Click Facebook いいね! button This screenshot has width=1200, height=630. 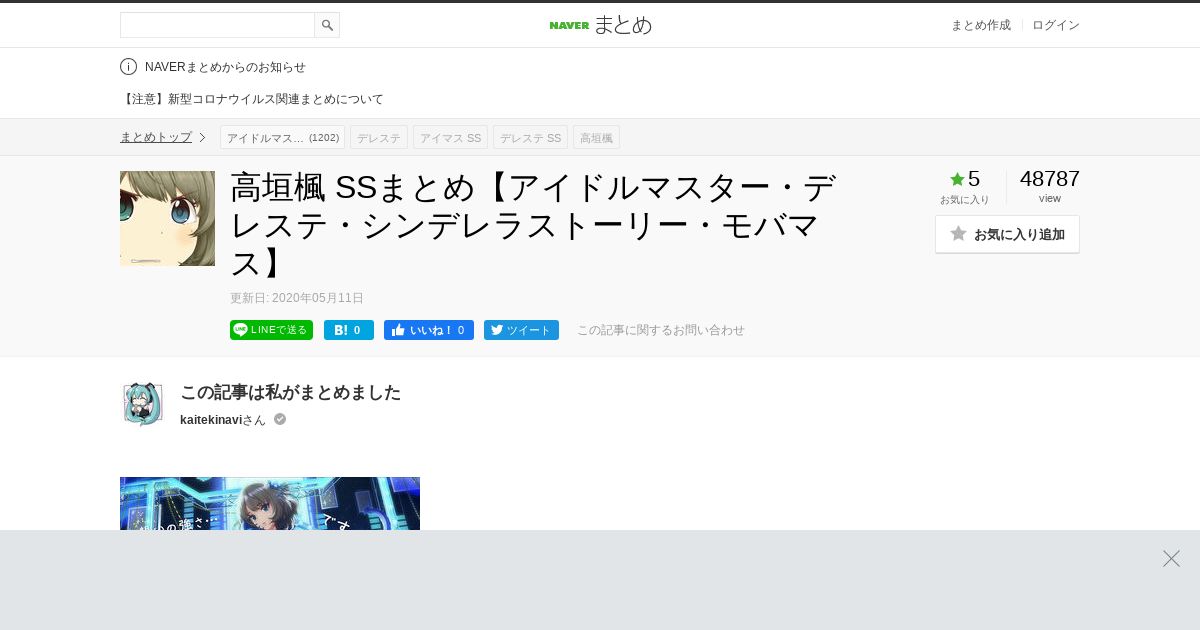(429, 330)
